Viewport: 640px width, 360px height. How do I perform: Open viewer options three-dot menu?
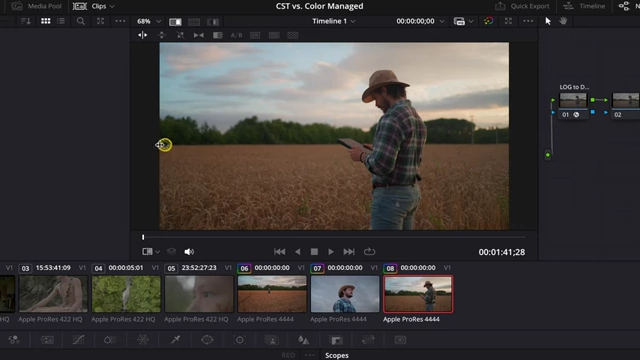(528, 21)
